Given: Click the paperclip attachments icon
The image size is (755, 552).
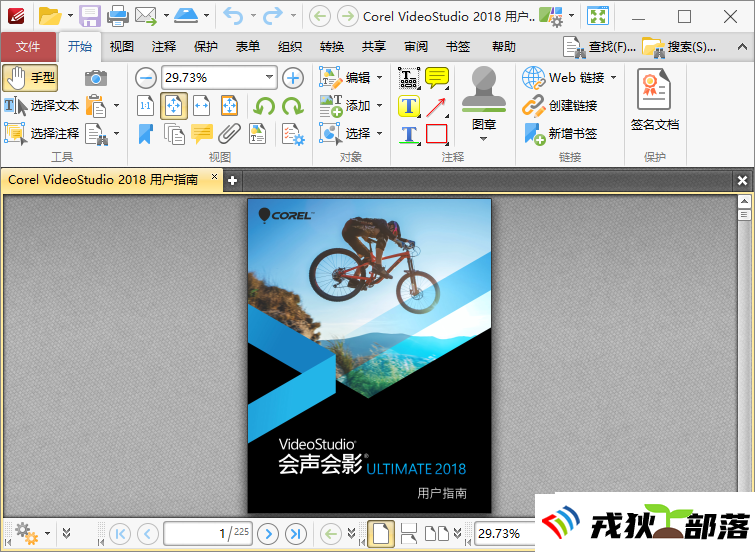Looking at the screenshot, I should 229,133.
